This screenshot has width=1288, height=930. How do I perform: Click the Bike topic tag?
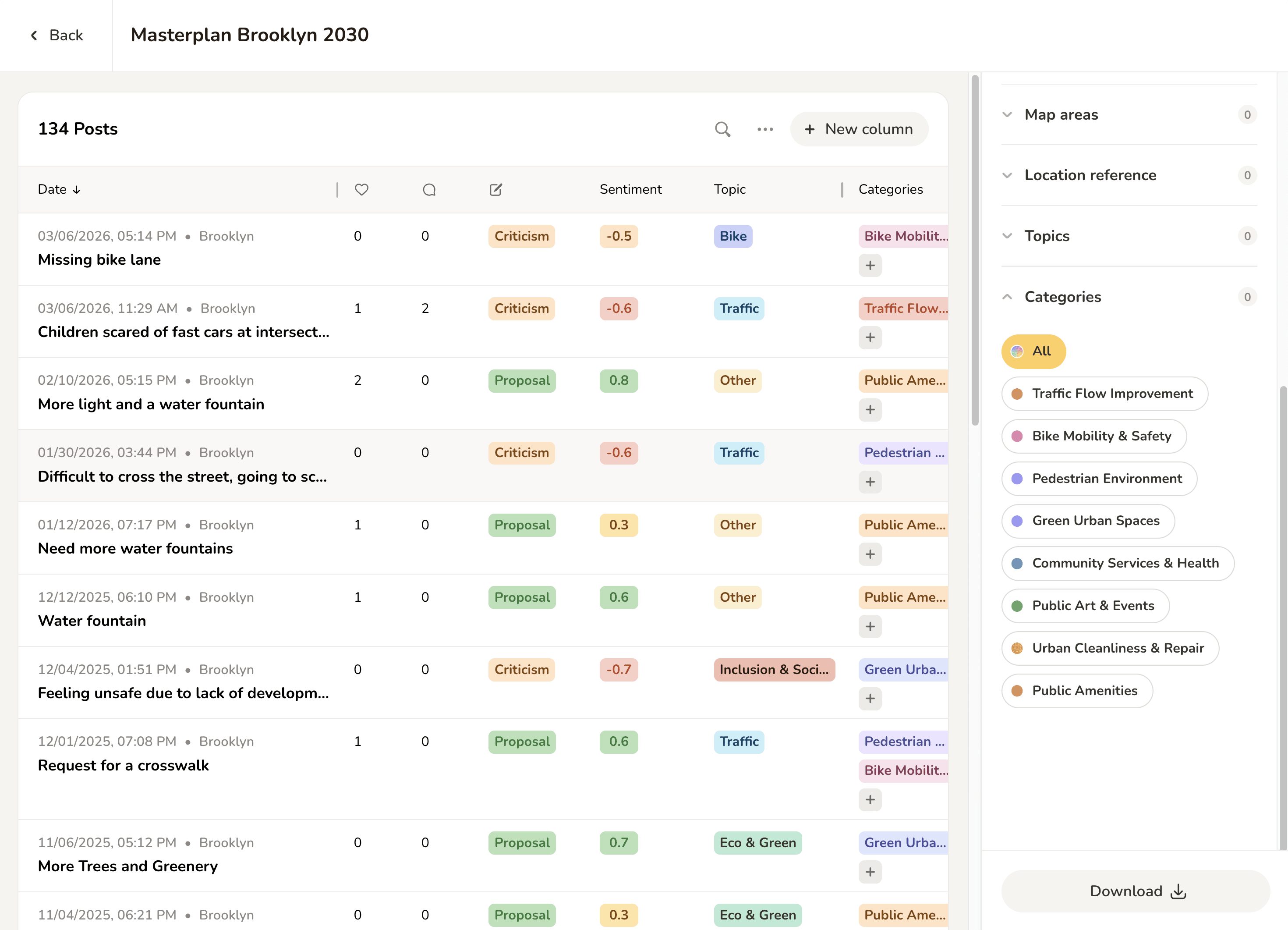[732, 236]
